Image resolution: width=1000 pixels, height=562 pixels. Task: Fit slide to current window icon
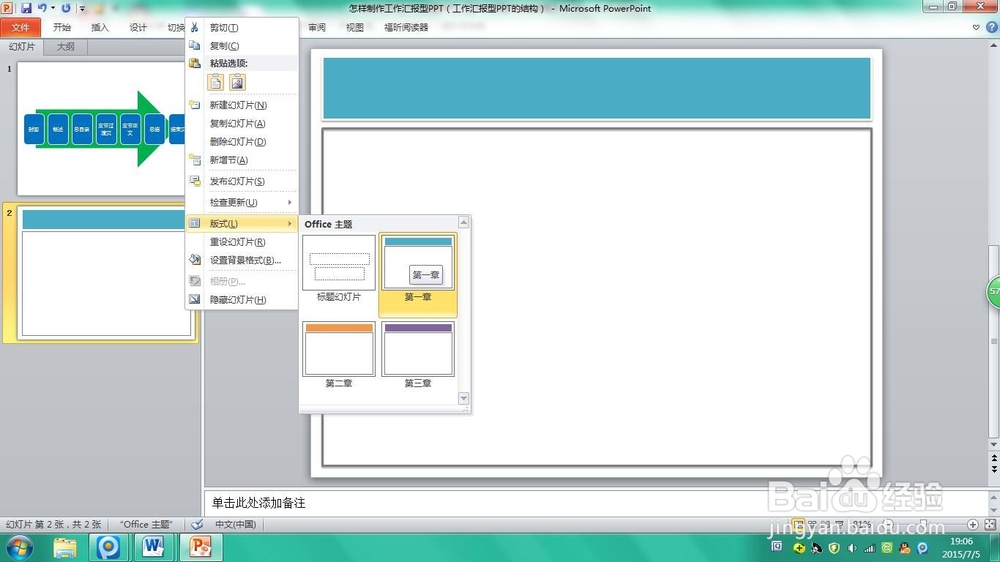click(990, 524)
